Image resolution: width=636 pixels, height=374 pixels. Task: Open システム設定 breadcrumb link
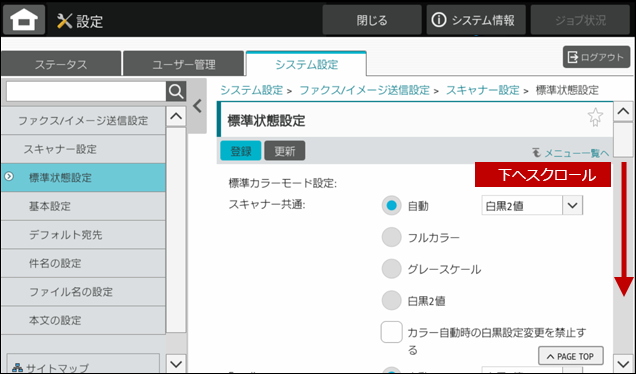251,90
